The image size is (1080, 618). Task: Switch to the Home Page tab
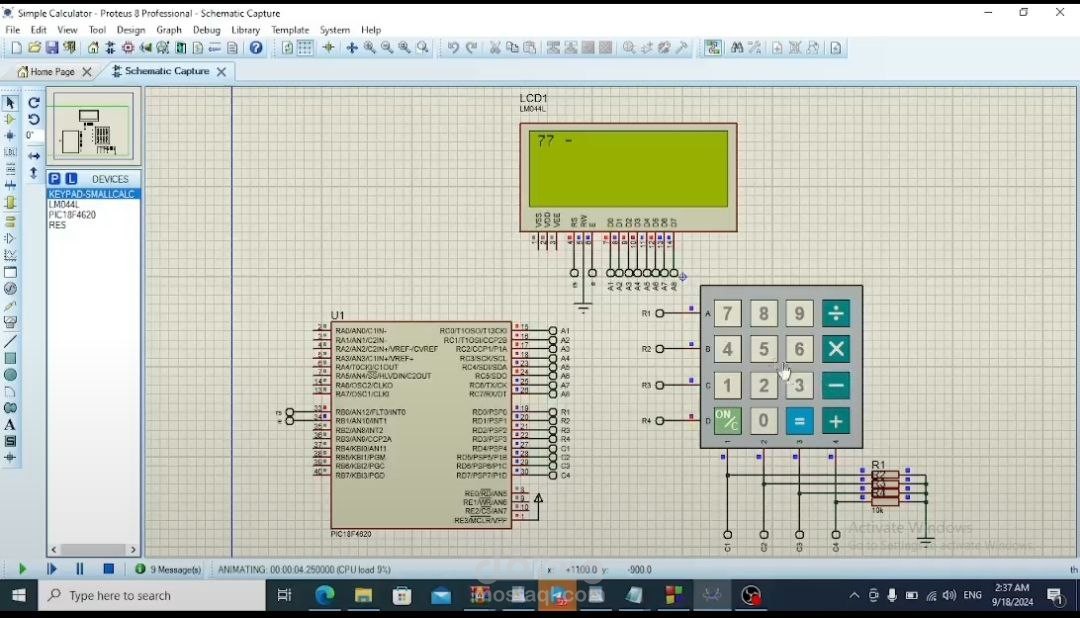pyautogui.click(x=52, y=71)
